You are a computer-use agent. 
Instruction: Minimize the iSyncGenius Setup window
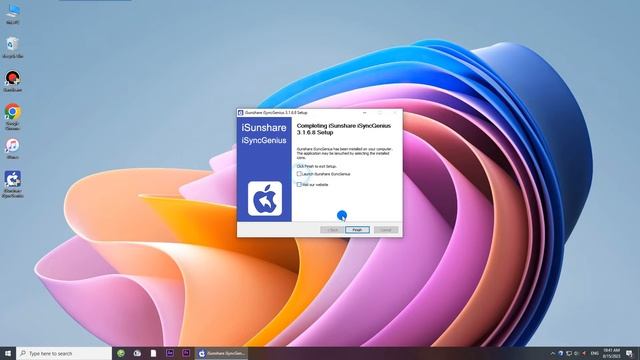(364, 113)
